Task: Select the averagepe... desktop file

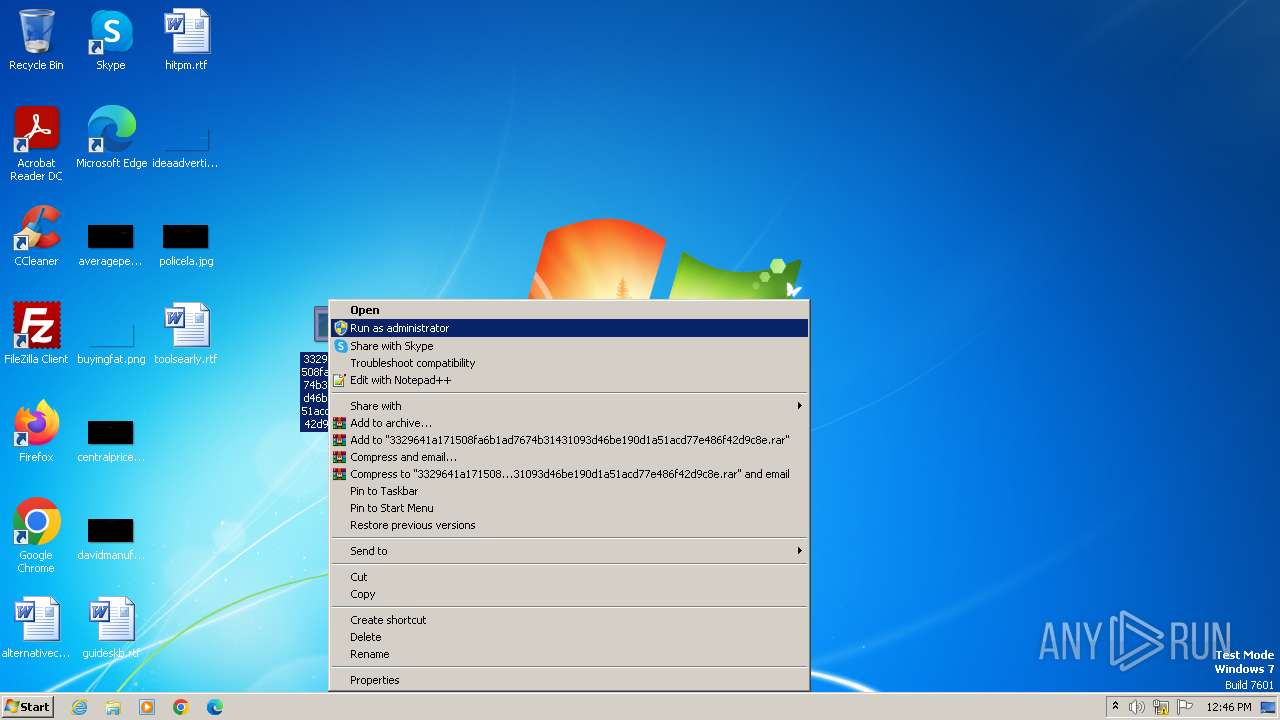Action: pyautogui.click(x=111, y=245)
